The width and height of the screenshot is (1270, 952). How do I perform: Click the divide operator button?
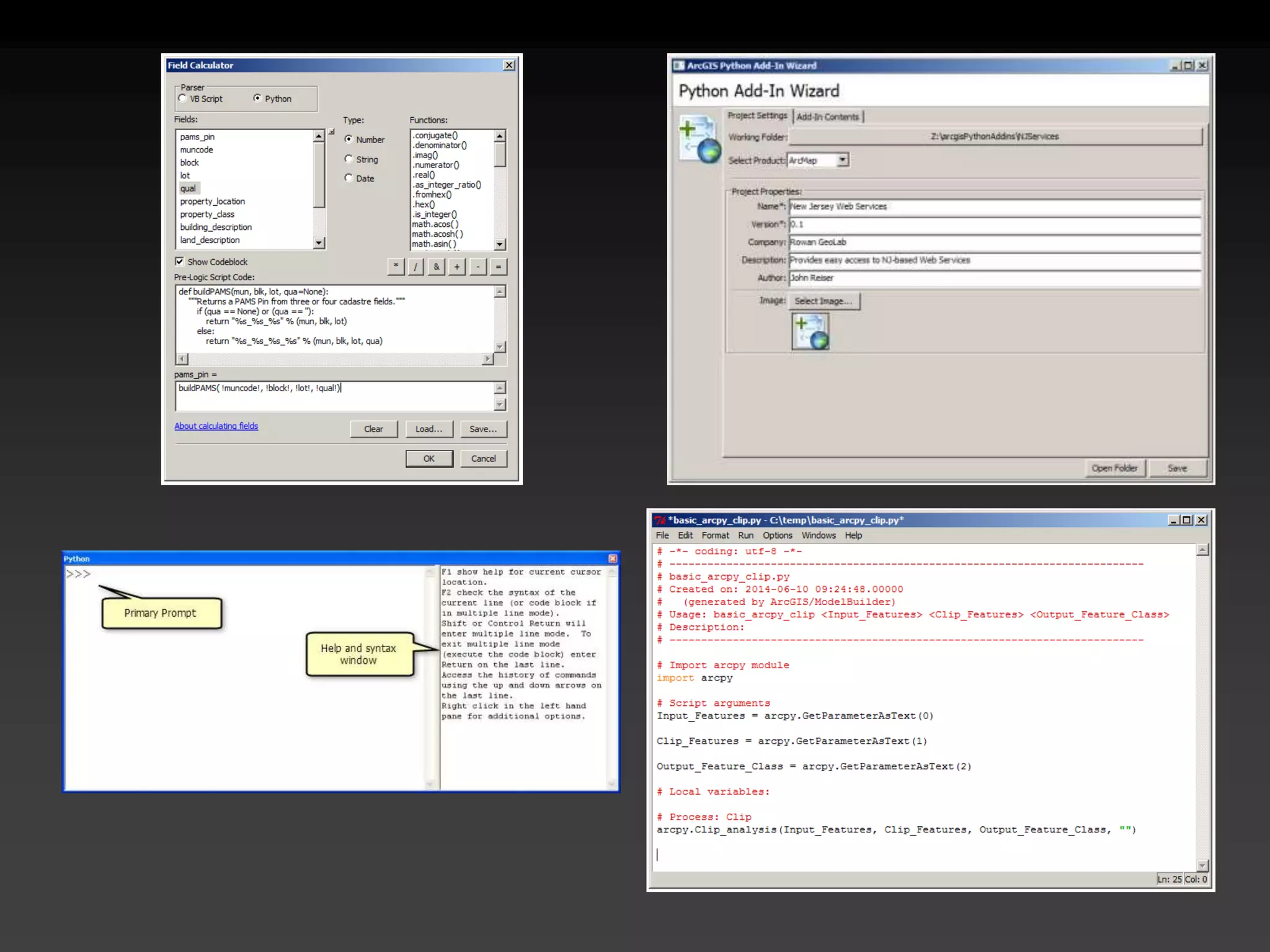coord(416,267)
